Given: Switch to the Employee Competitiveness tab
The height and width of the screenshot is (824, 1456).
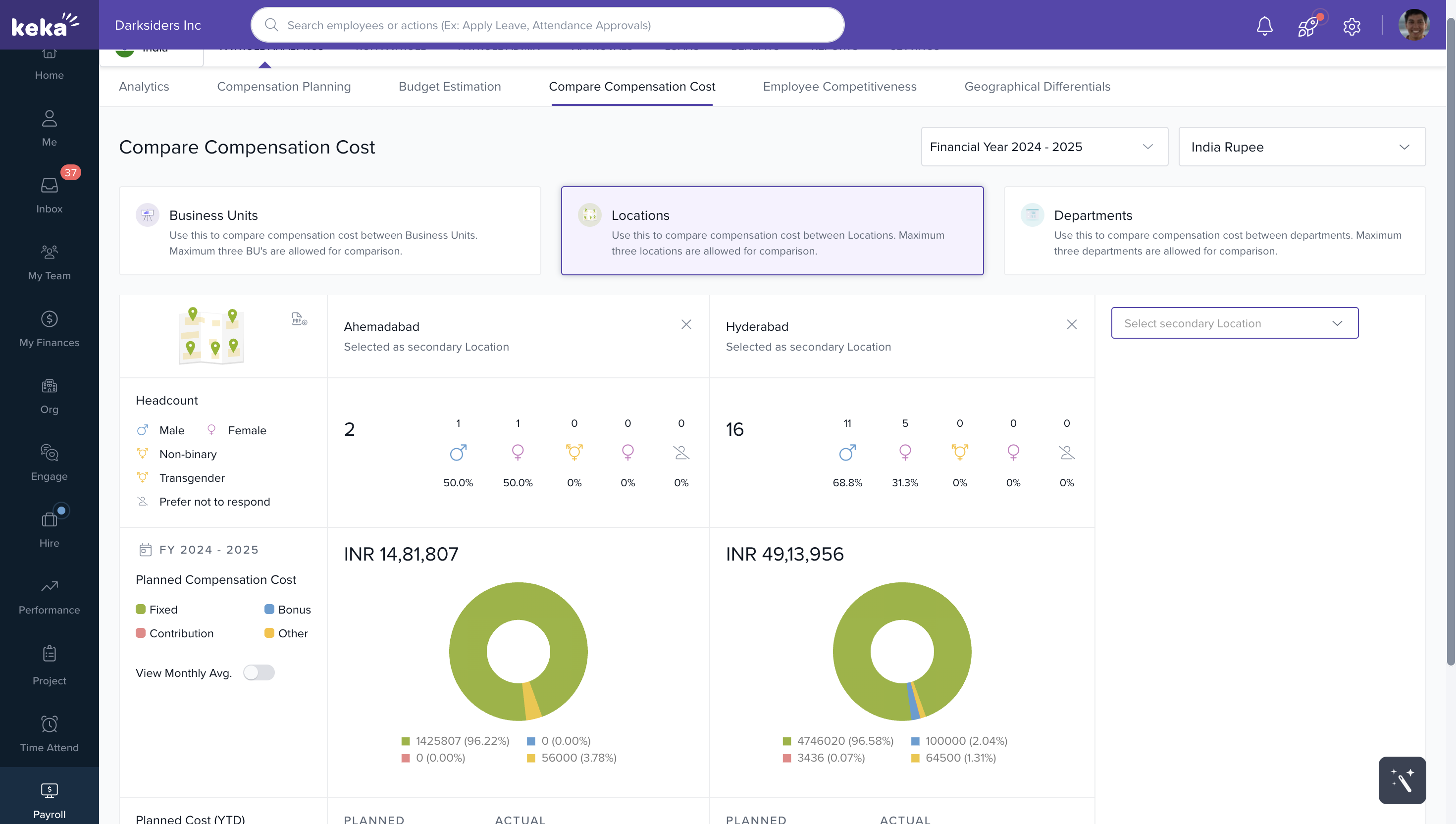Looking at the screenshot, I should pos(839,87).
